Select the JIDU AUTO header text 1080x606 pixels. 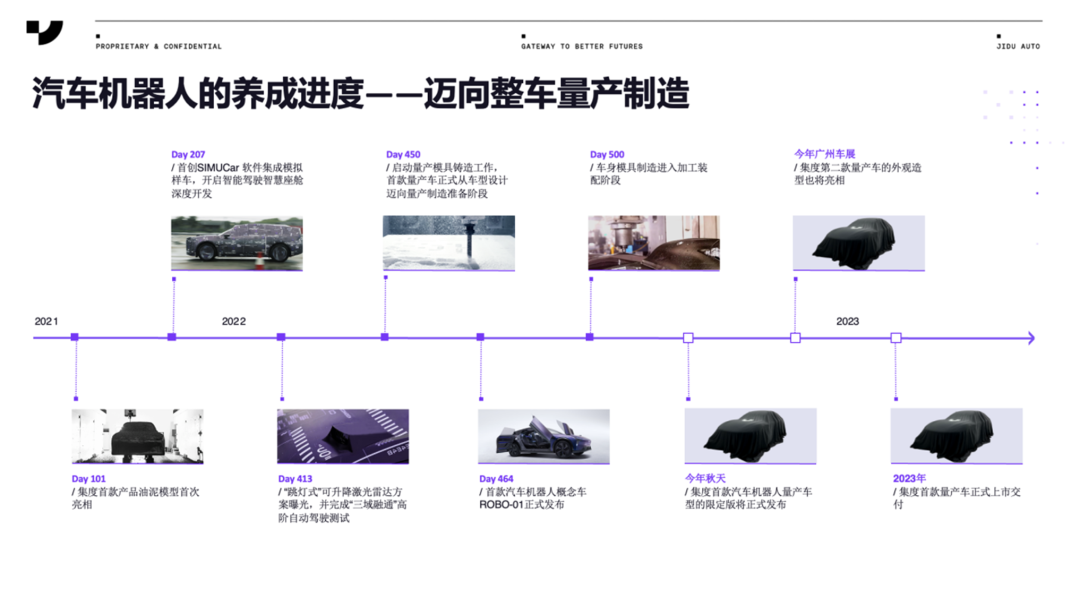pos(1018,46)
